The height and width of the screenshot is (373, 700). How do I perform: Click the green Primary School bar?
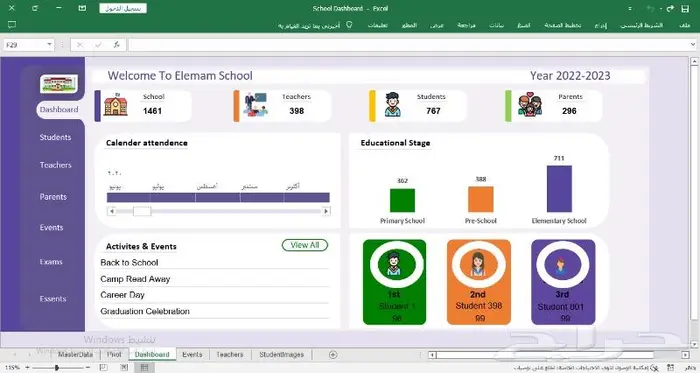click(x=402, y=200)
